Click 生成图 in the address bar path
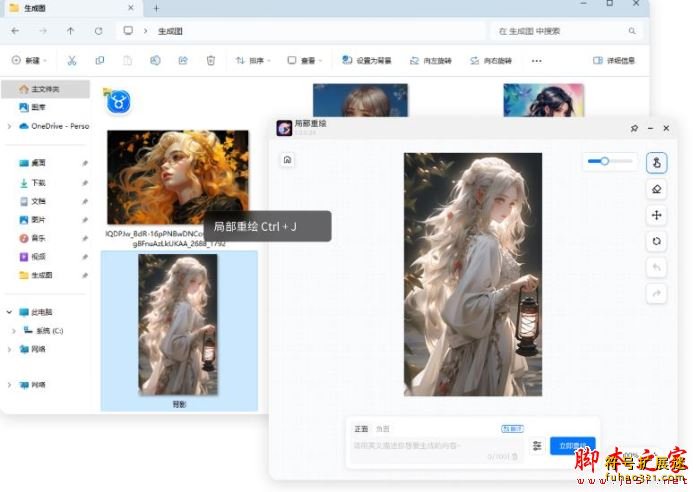Image resolution: width=700 pixels, height=492 pixels. (x=170, y=31)
